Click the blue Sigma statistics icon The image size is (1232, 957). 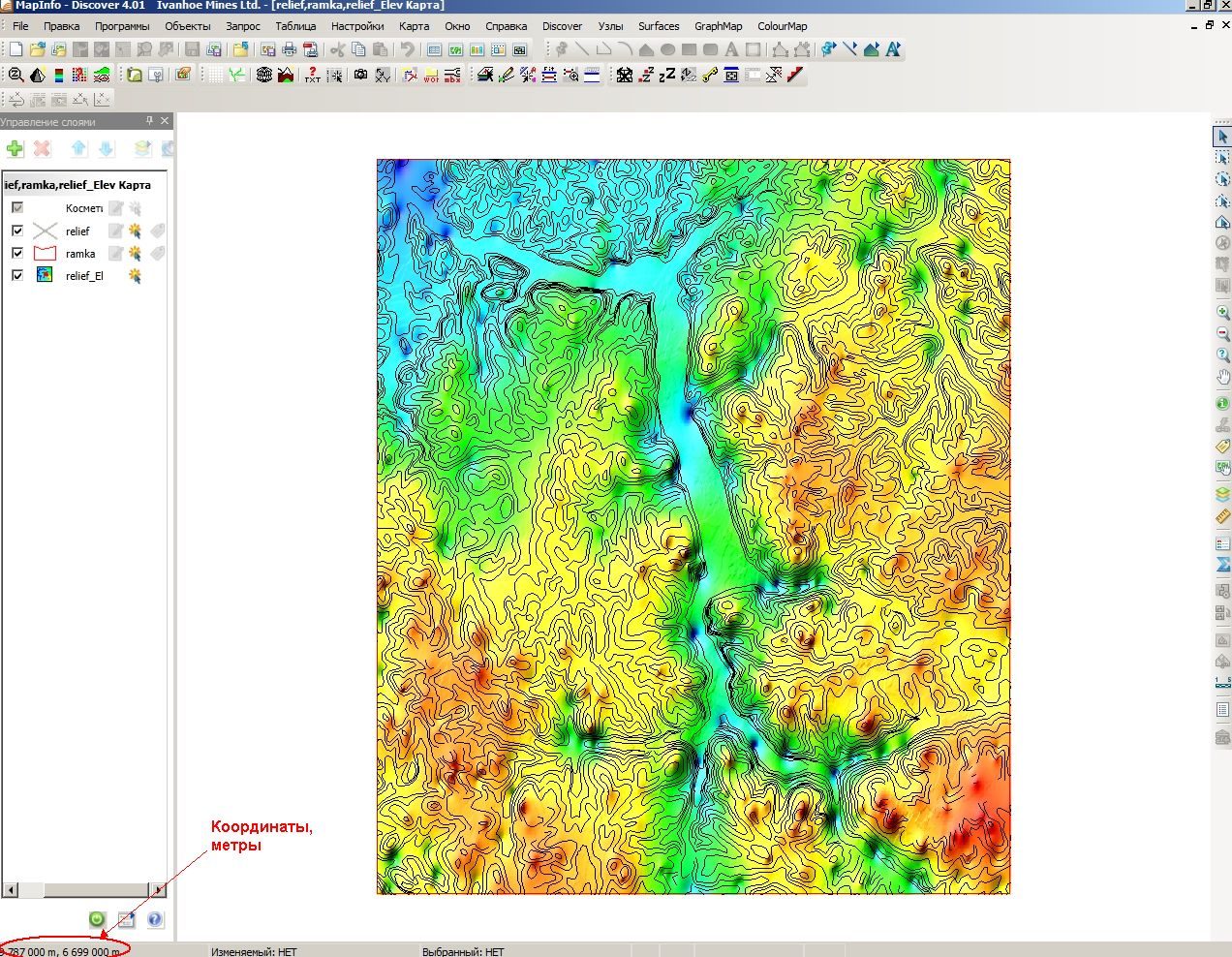tap(1222, 565)
